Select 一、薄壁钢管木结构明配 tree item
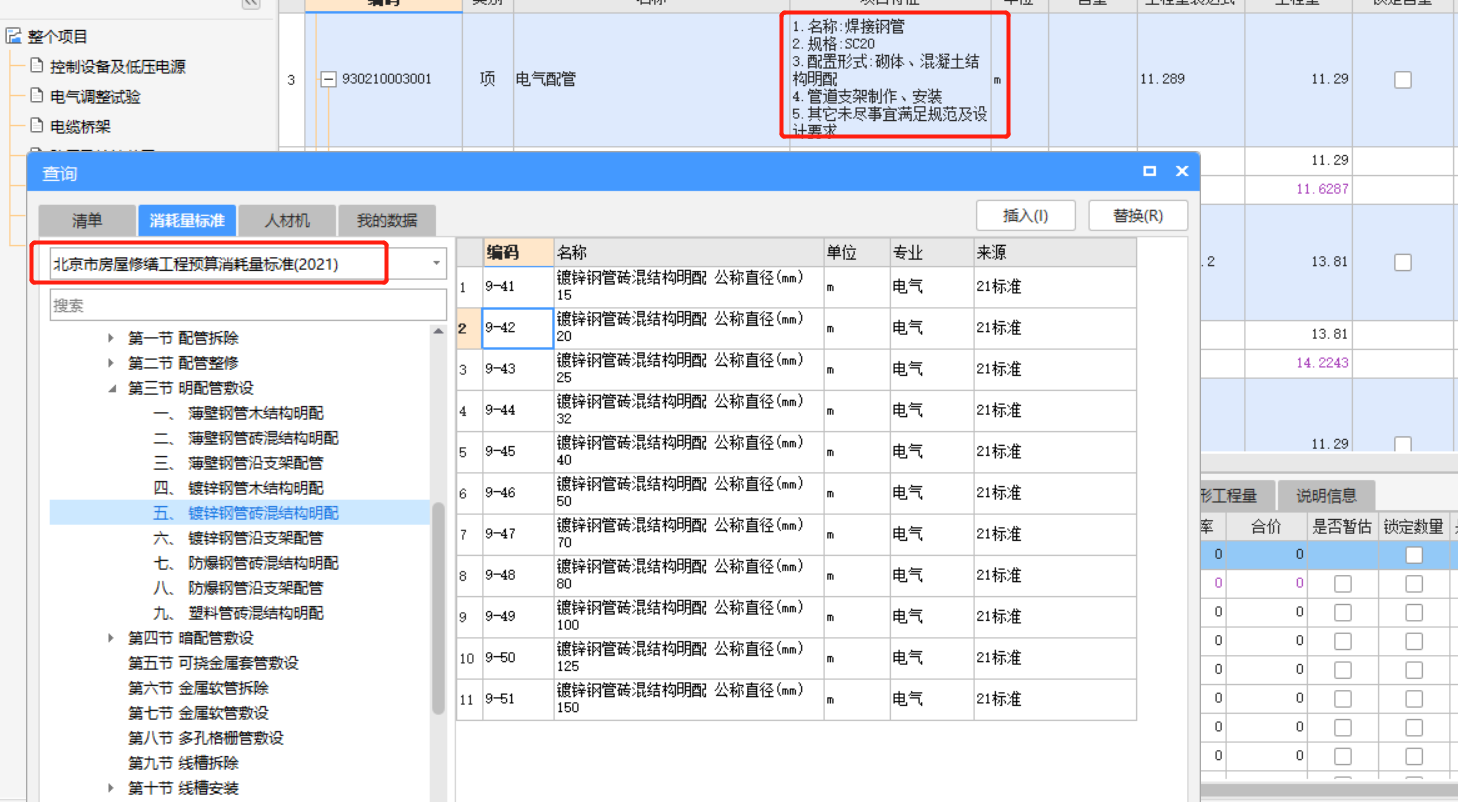Viewport: 1458px width, 802px height. click(x=238, y=413)
